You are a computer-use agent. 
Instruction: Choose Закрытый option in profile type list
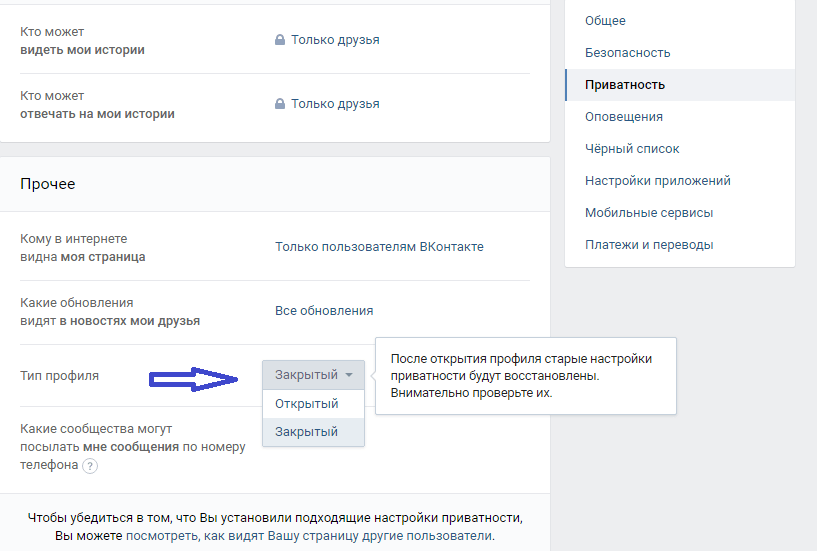coord(313,432)
